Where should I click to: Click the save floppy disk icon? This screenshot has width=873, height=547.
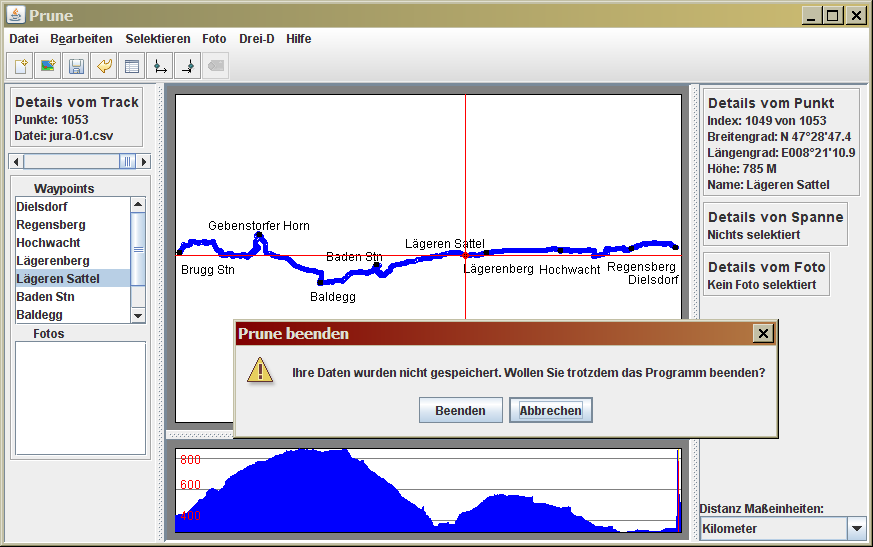tap(75, 66)
